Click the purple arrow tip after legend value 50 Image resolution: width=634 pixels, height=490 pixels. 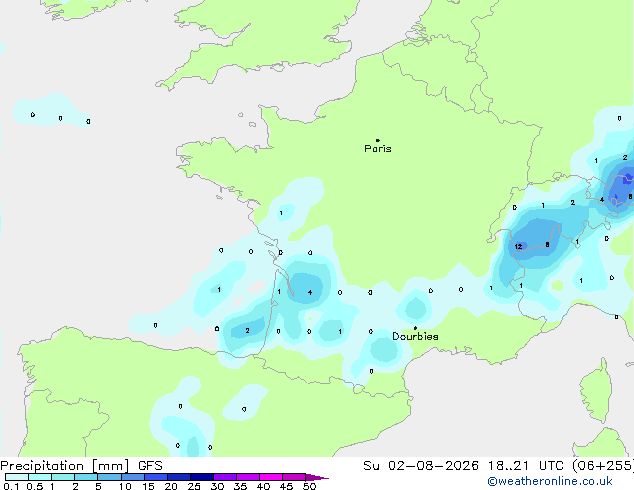point(317,477)
